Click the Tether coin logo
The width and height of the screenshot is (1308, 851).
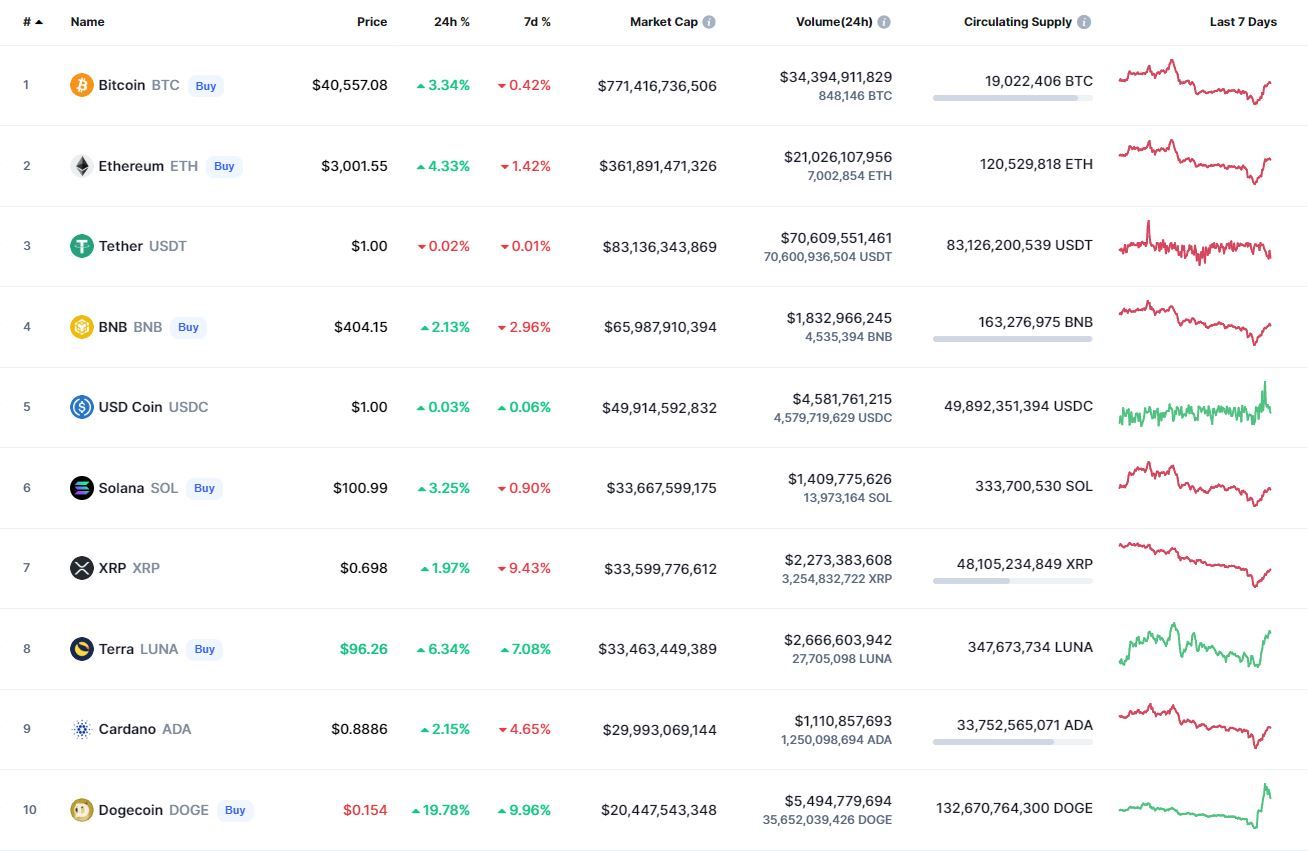coord(82,246)
